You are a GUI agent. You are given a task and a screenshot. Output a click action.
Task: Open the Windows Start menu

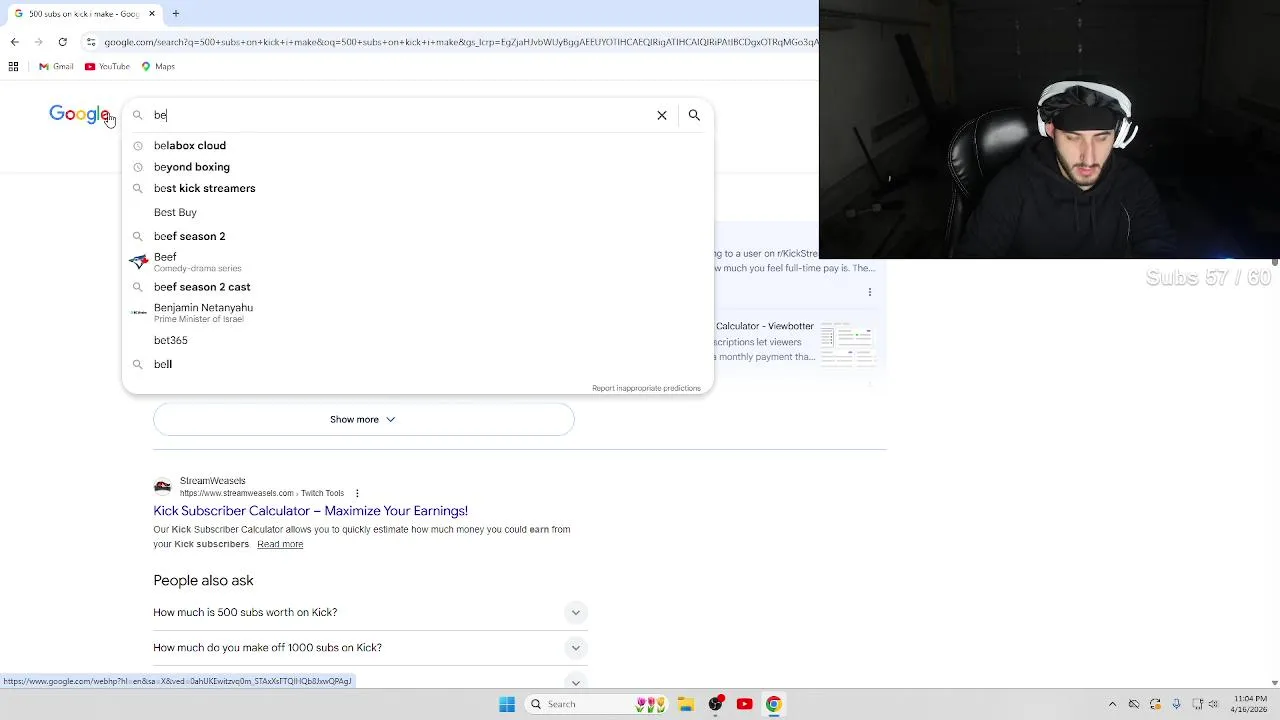click(507, 704)
